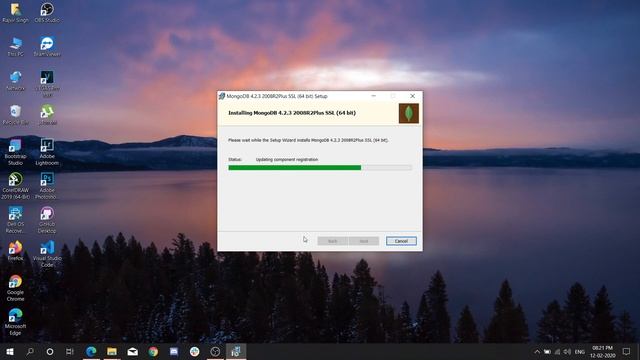Select the GitHub Desktop shortcut

tap(47, 220)
